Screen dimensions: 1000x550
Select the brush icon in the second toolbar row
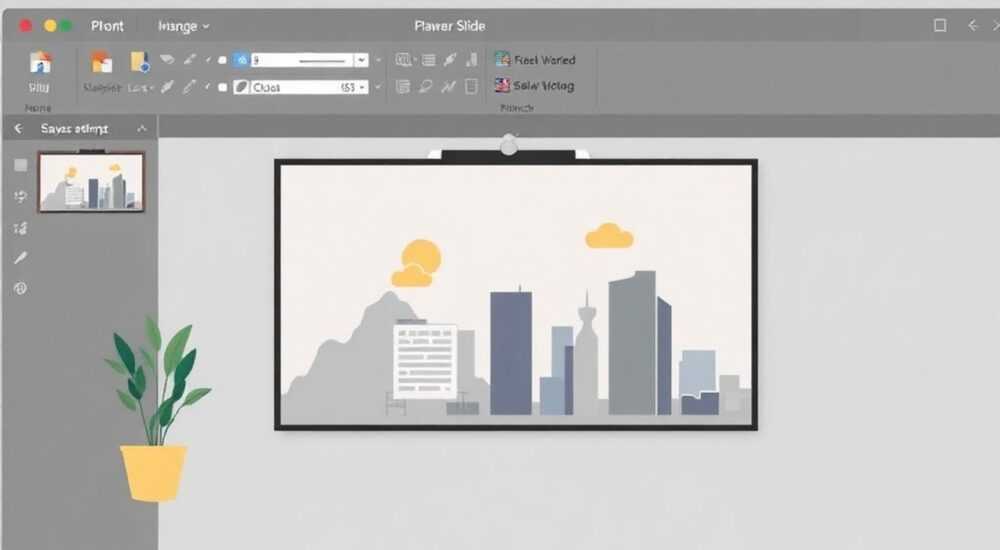click(x=167, y=87)
